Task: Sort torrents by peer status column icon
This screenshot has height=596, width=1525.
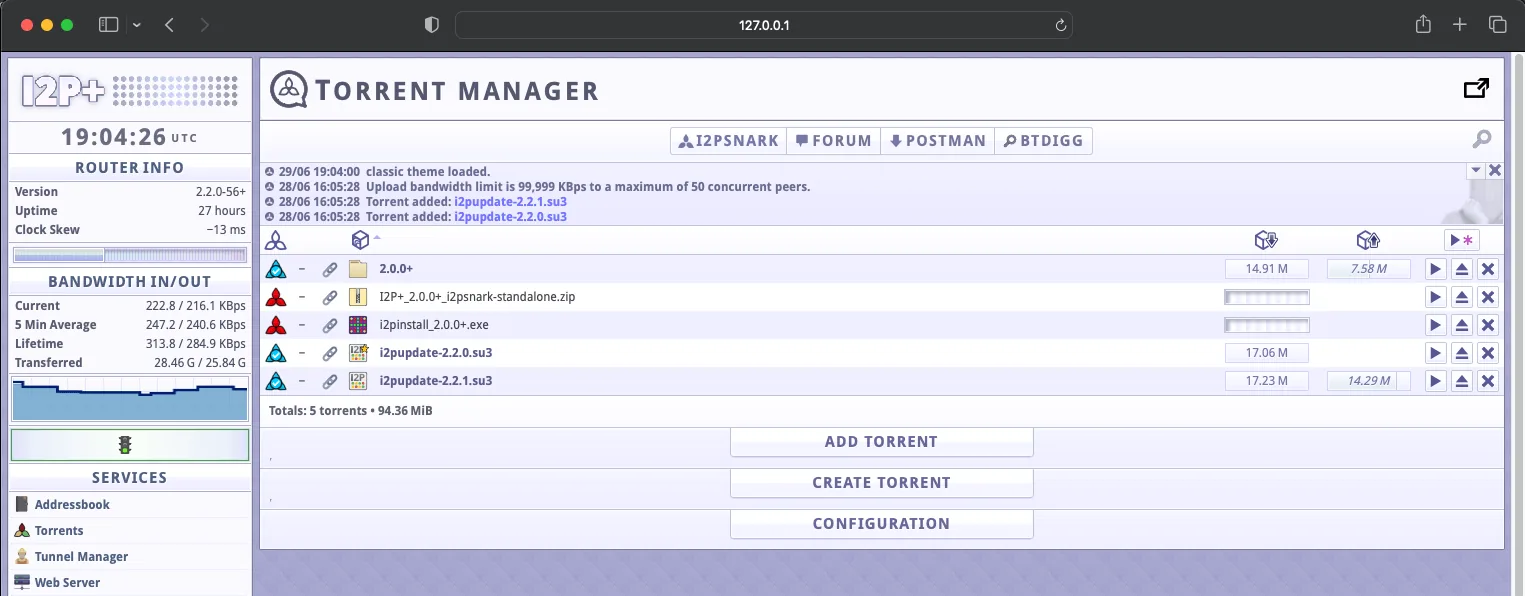Action: pyautogui.click(x=275, y=240)
